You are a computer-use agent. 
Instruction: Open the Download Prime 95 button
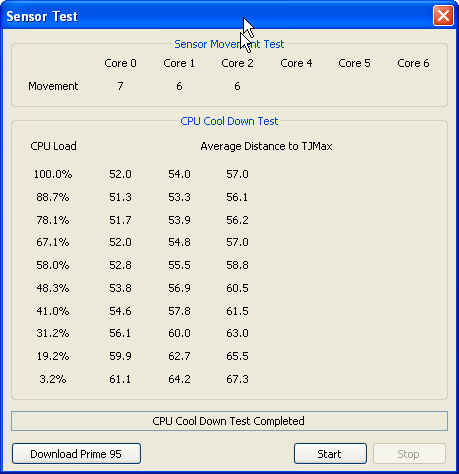pos(76,454)
